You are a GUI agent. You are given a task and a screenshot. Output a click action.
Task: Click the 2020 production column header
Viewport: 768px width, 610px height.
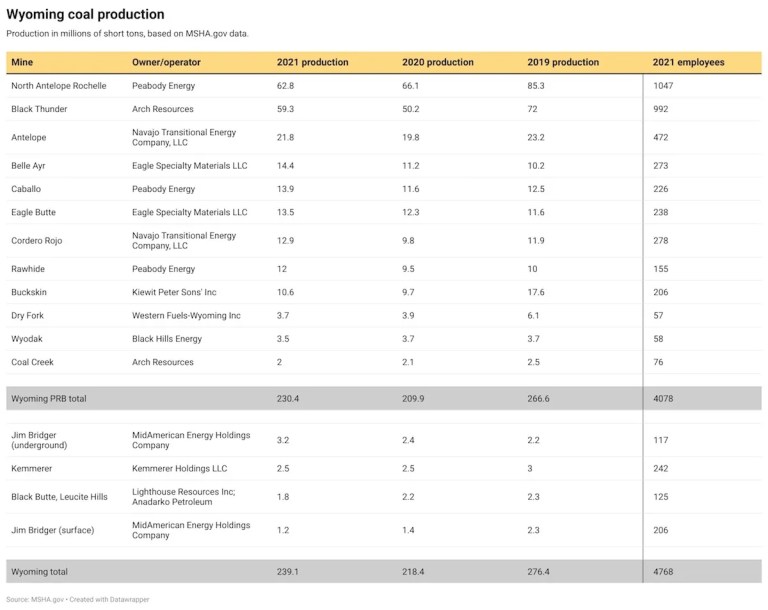[437, 62]
